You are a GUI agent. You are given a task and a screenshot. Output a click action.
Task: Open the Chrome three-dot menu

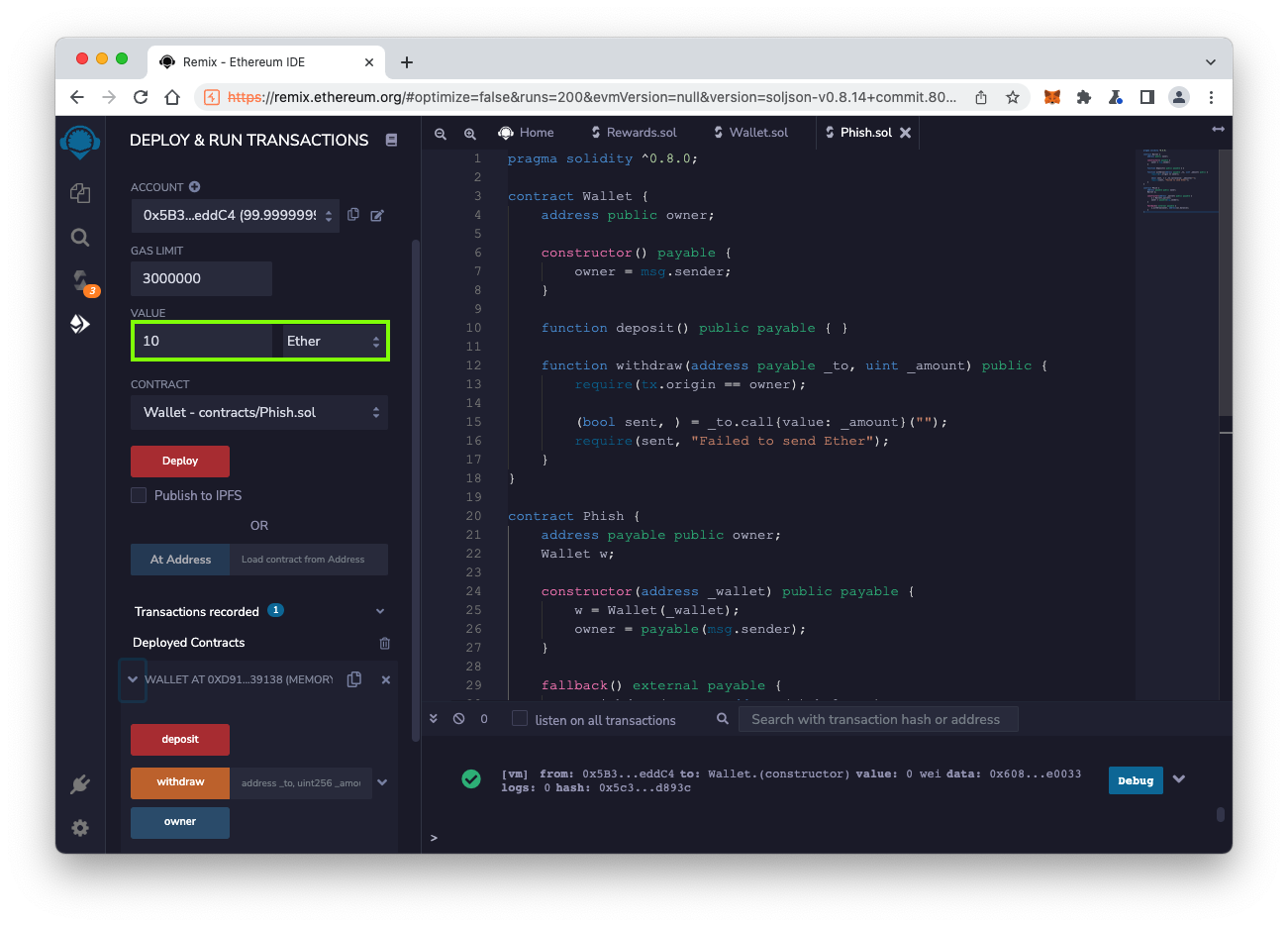pyautogui.click(x=1211, y=97)
